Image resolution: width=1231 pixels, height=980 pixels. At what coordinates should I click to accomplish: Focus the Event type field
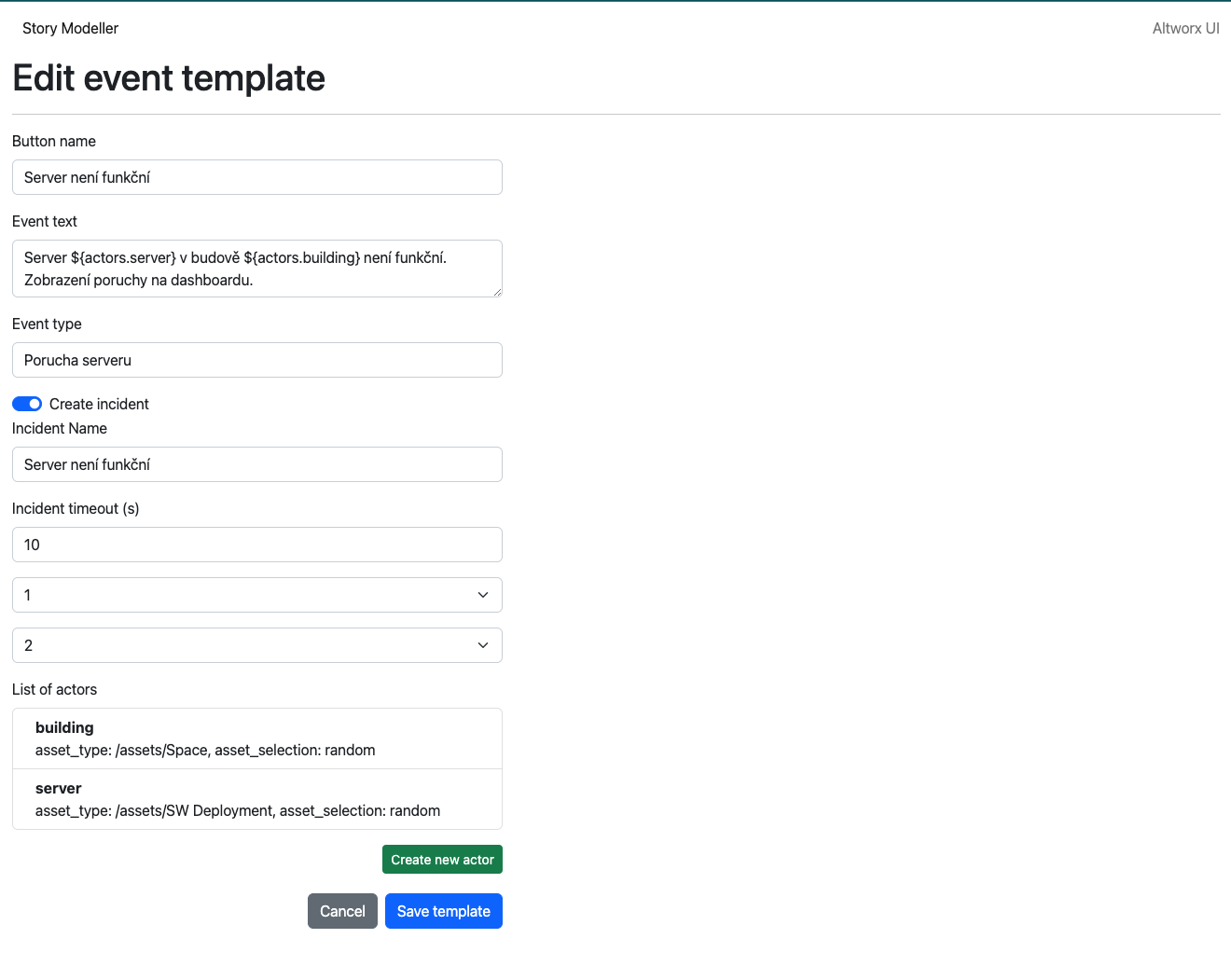256,360
